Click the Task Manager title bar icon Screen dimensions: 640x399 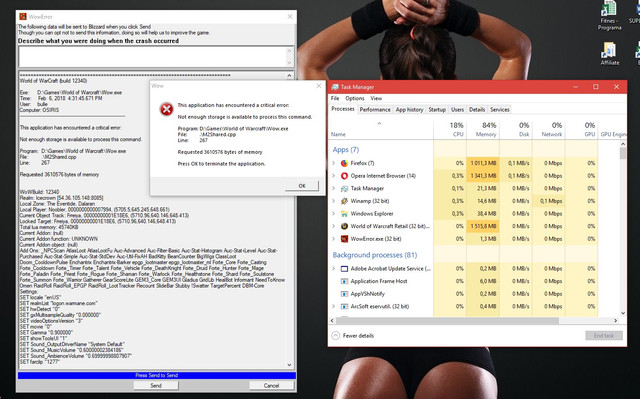(x=335, y=87)
